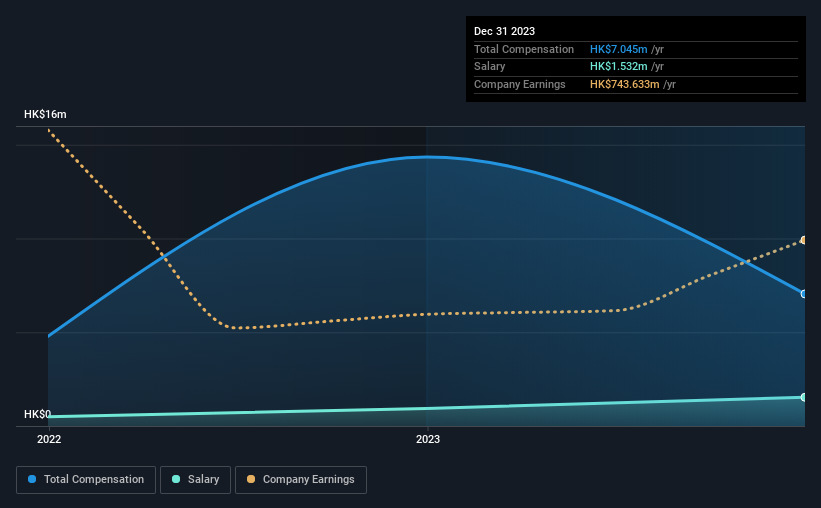Click the HK$0 y-axis label
The height and width of the screenshot is (508, 821).
tap(37, 414)
